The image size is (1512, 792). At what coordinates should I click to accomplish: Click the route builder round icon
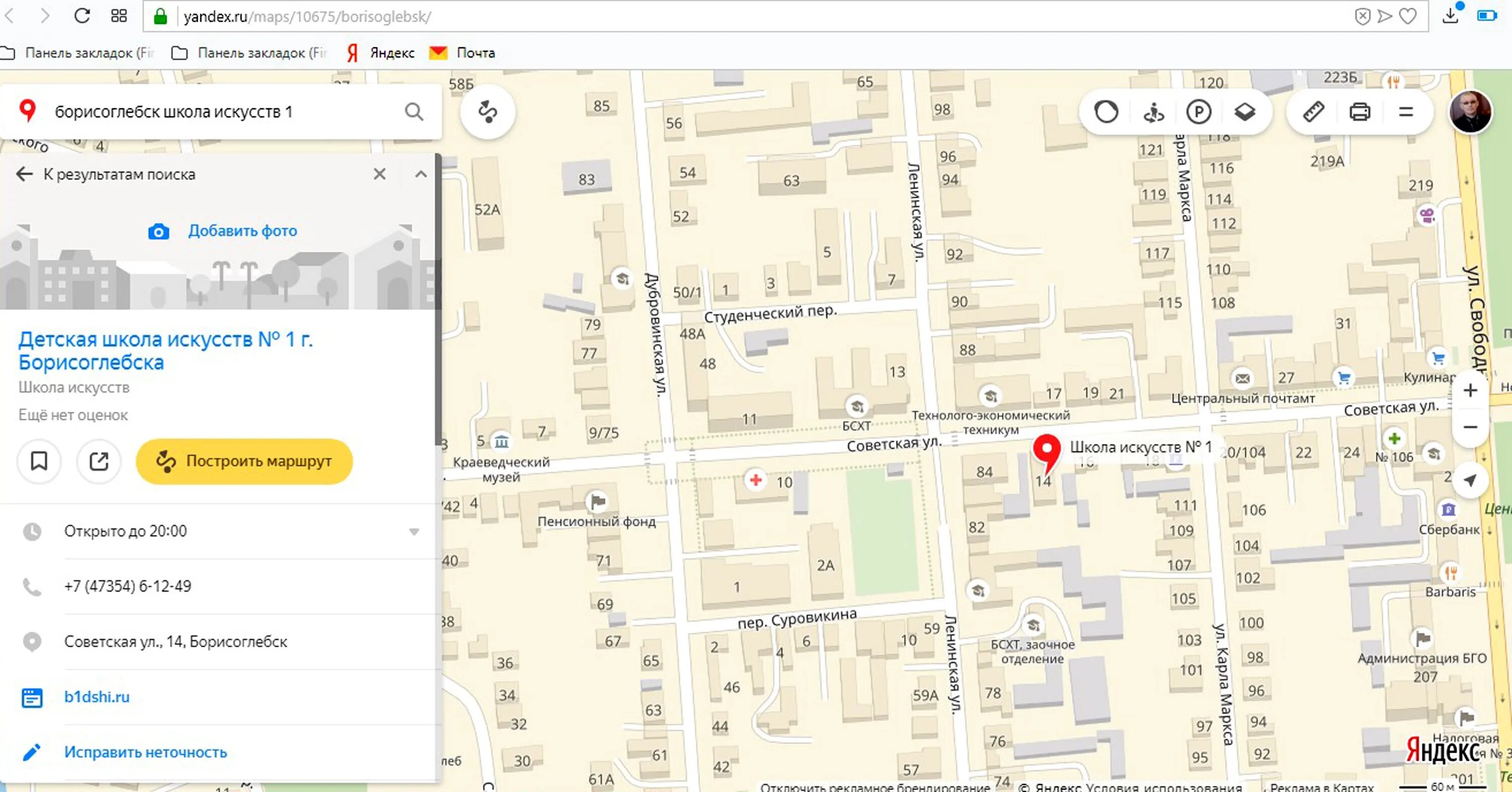tap(487, 111)
